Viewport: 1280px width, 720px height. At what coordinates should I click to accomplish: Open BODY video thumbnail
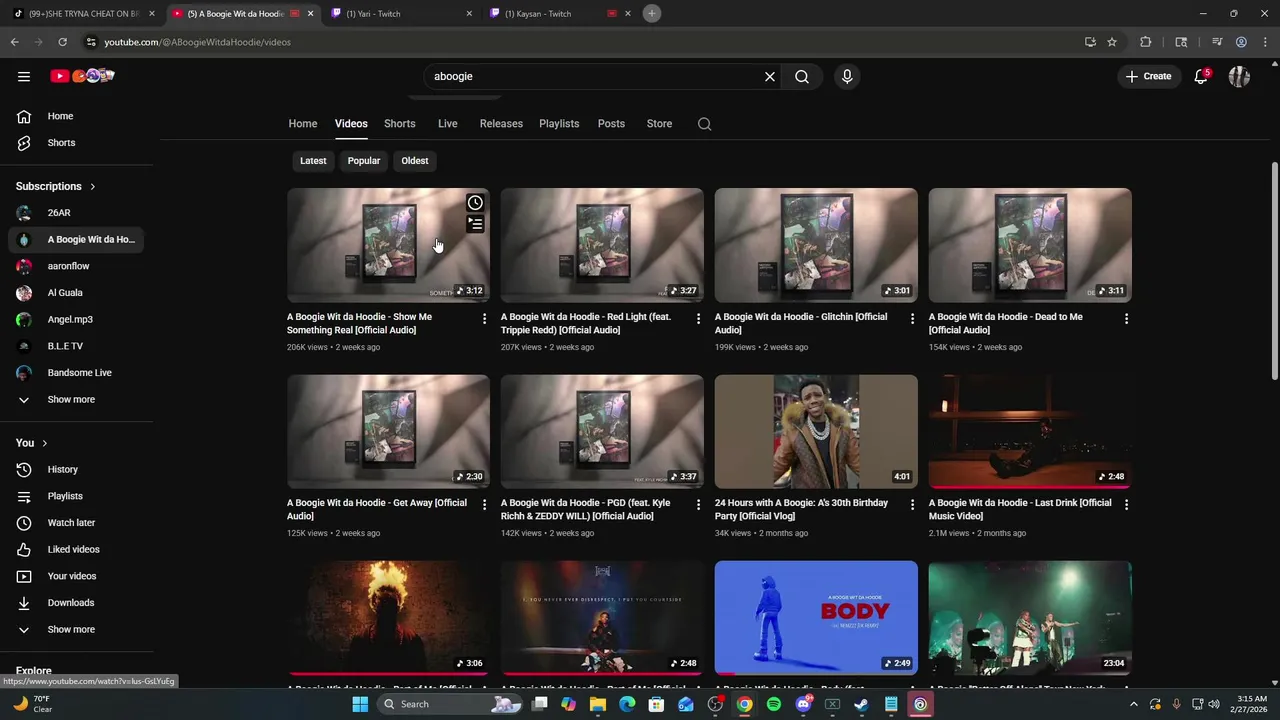coord(816,618)
